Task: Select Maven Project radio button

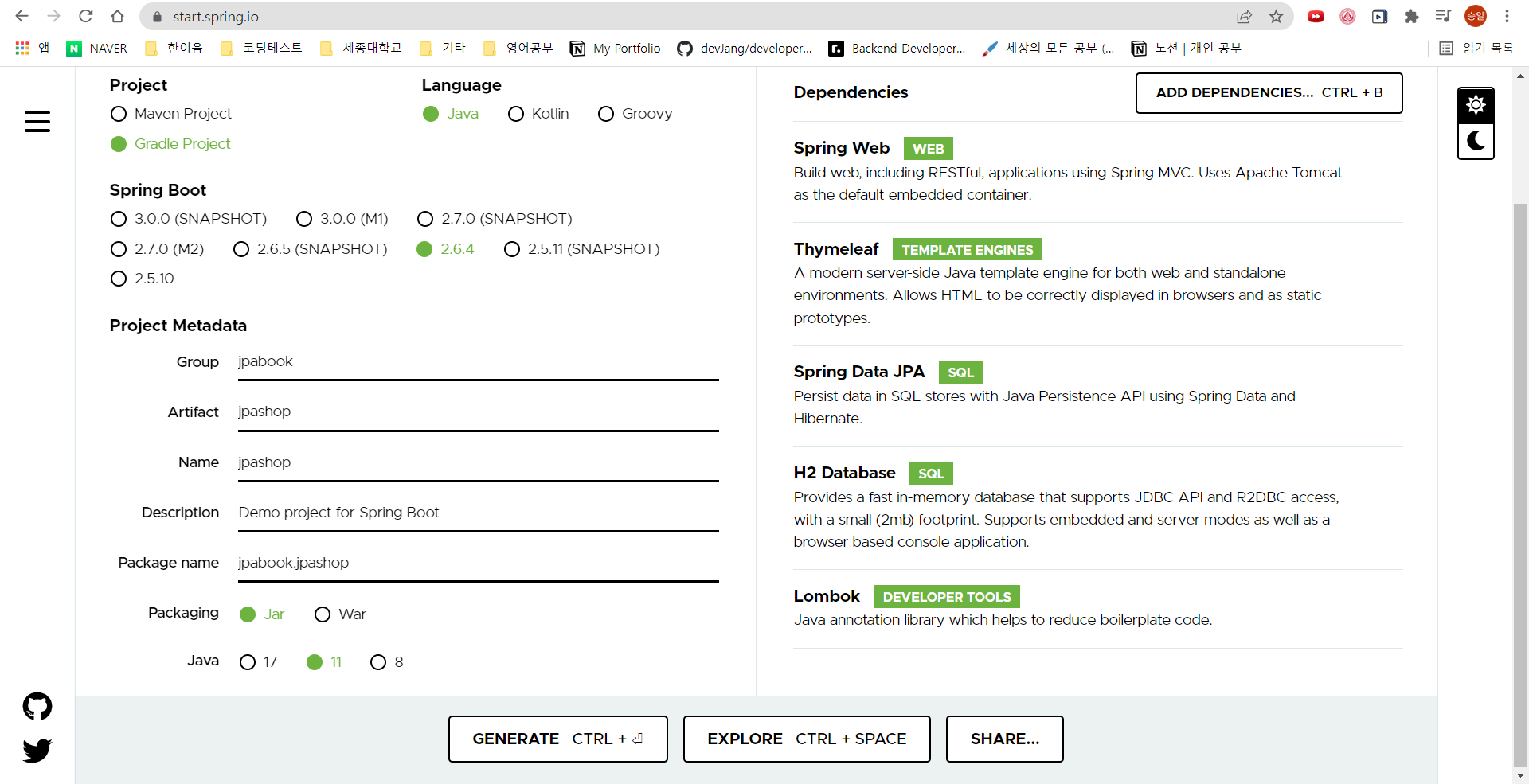Action: (171, 114)
